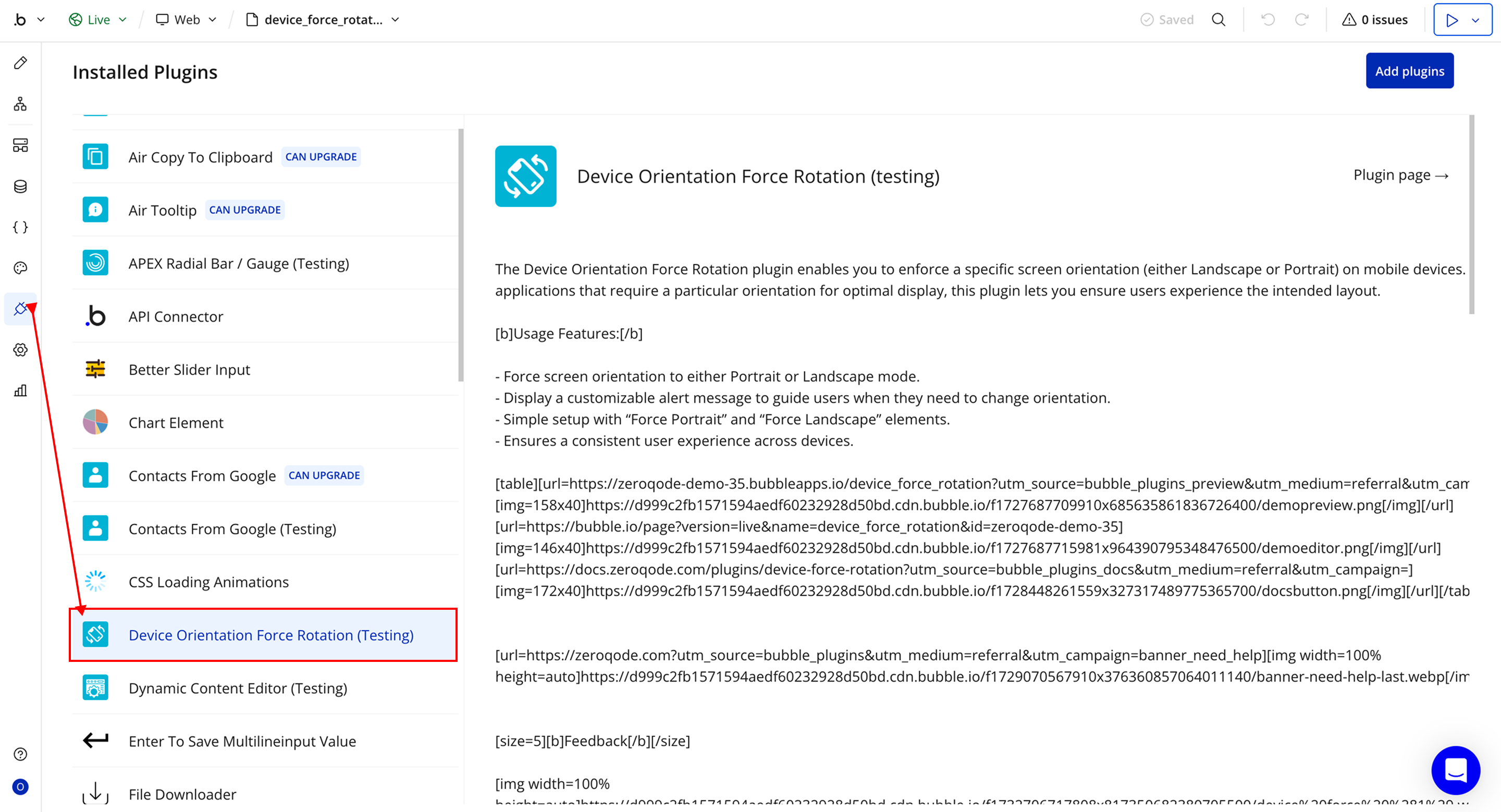Viewport: 1501px width, 812px height.
Task: Select API Connector in plugin list
Action: pyautogui.click(x=176, y=316)
